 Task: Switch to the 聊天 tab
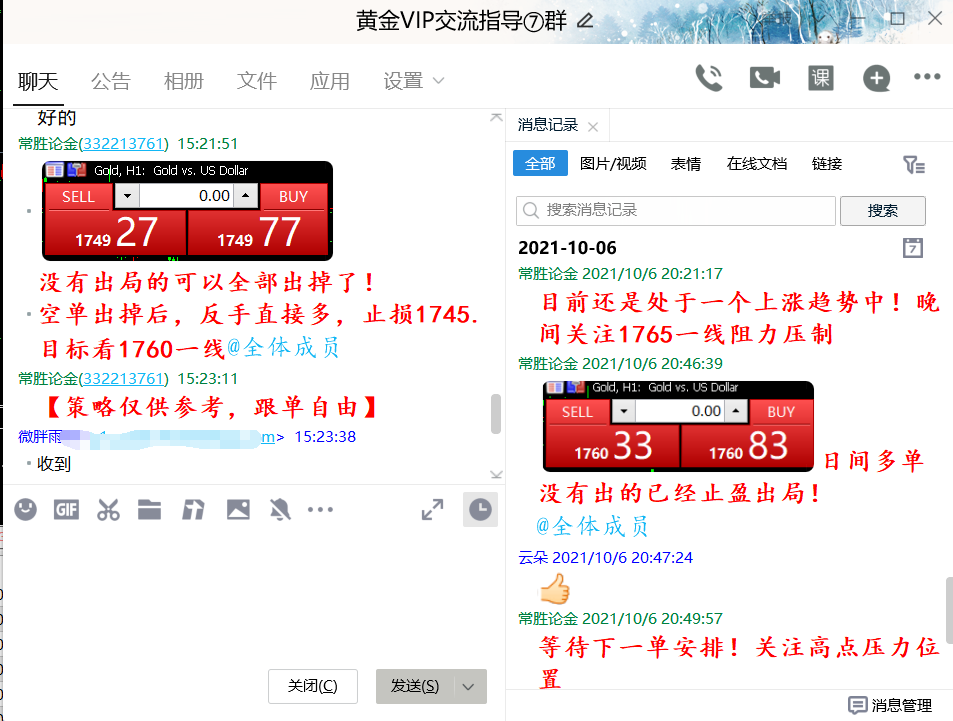[38, 81]
